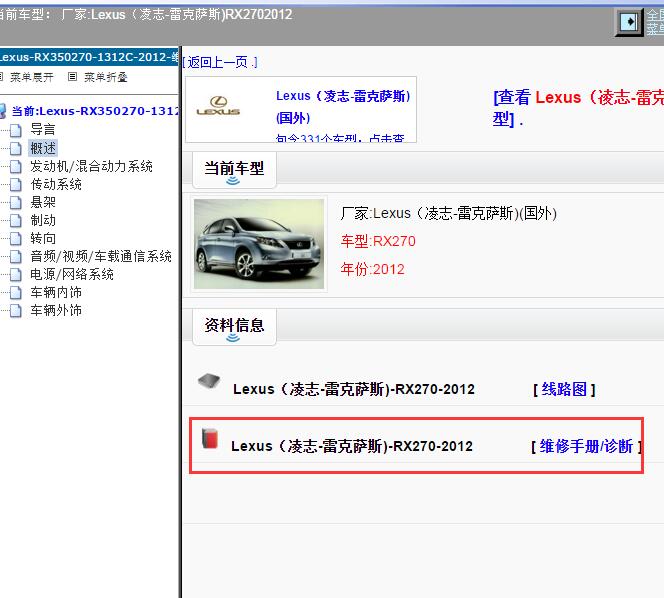Open 电源/网络系统 entry
Image resolution: width=664 pixels, height=598 pixels.
point(72,274)
